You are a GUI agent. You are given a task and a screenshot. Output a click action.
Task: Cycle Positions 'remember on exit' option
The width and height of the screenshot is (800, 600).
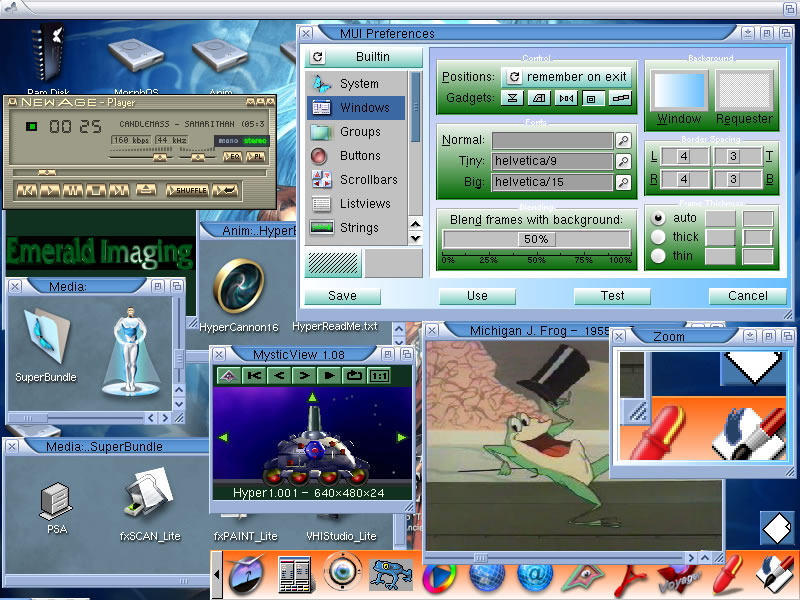[566, 77]
